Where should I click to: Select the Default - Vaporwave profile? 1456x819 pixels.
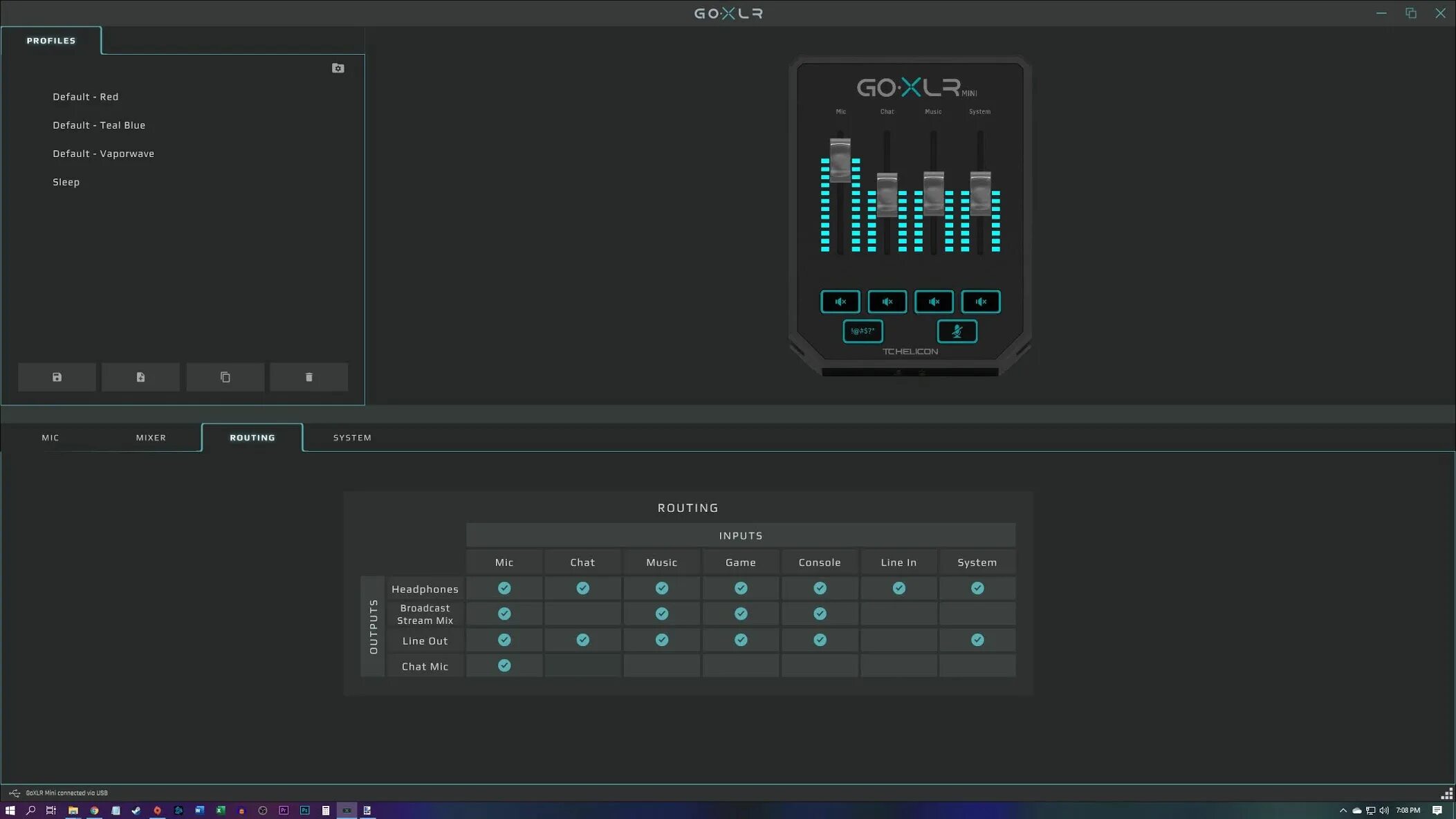[x=103, y=153]
